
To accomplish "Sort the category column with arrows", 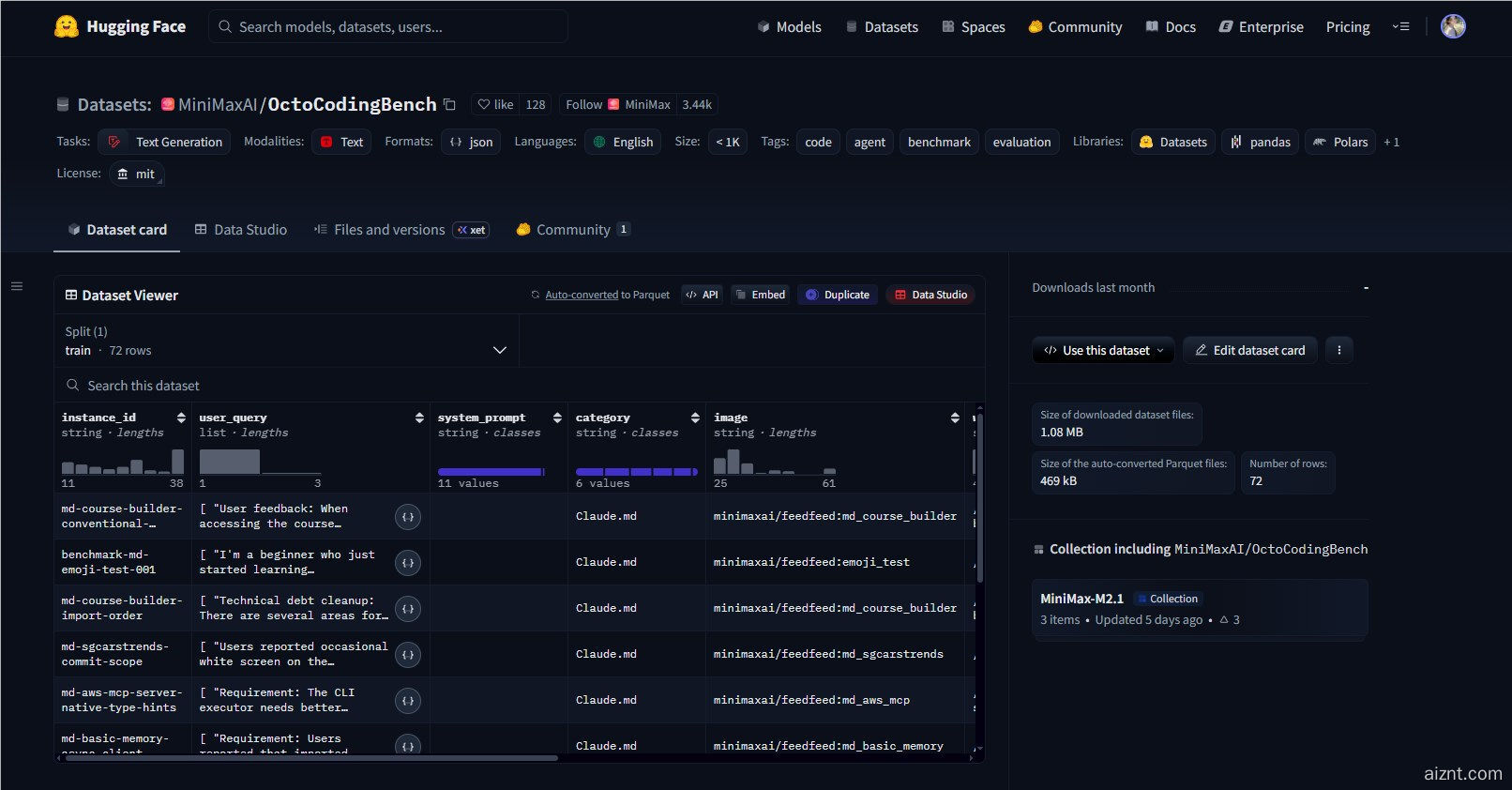I will 695,418.
